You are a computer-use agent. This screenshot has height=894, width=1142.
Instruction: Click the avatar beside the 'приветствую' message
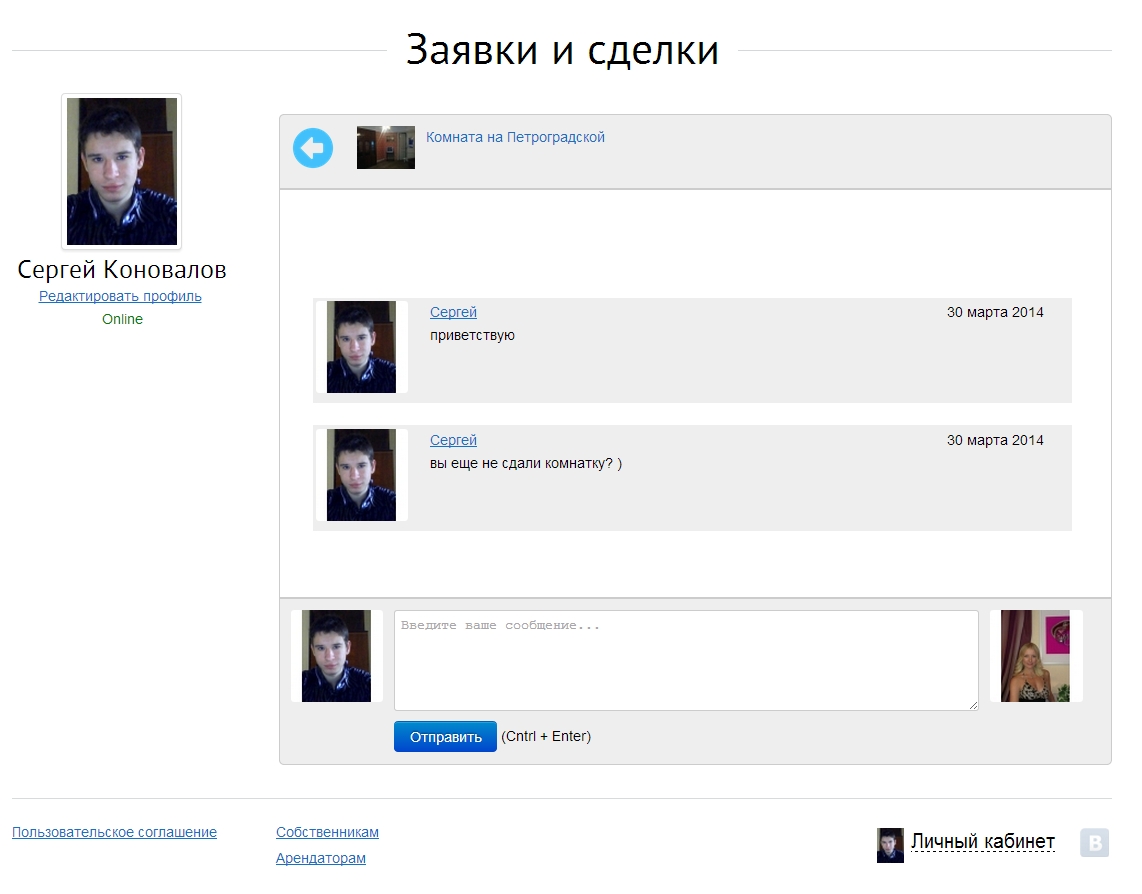pyautogui.click(x=361, y=347)
